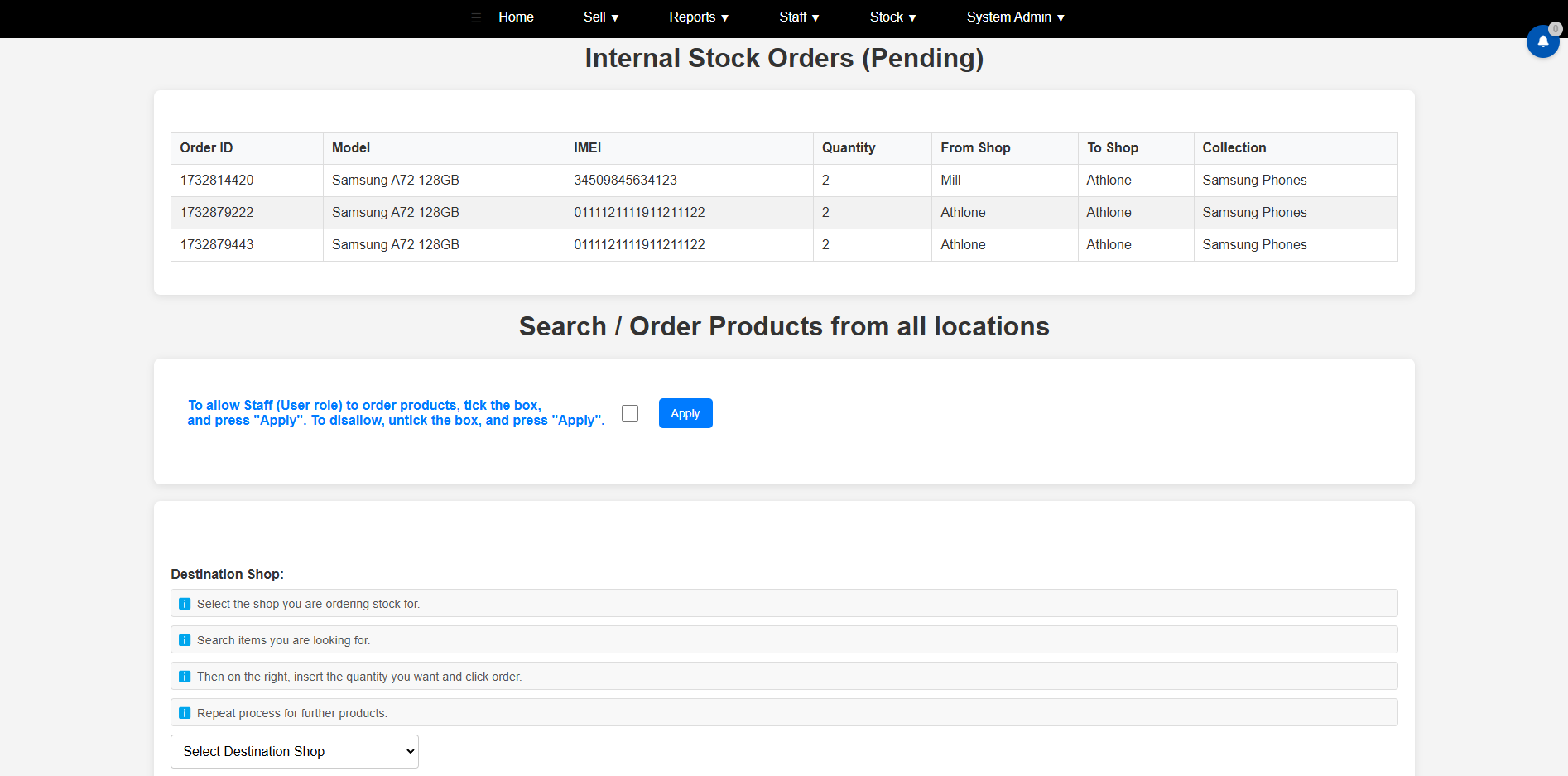This screenshot has width=1568, height=776.
Task: Click the notification count badge
Action: (x=1555, y=29)
